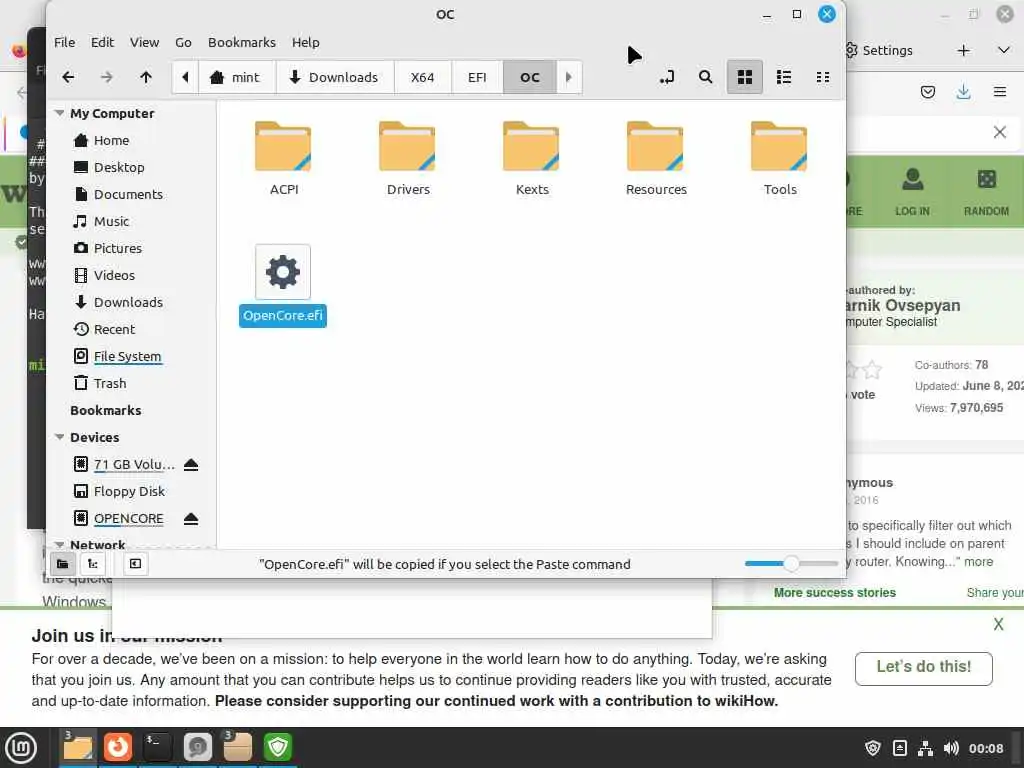
Task: Jump to EFI in path bar
Action: tap(477, 77)
